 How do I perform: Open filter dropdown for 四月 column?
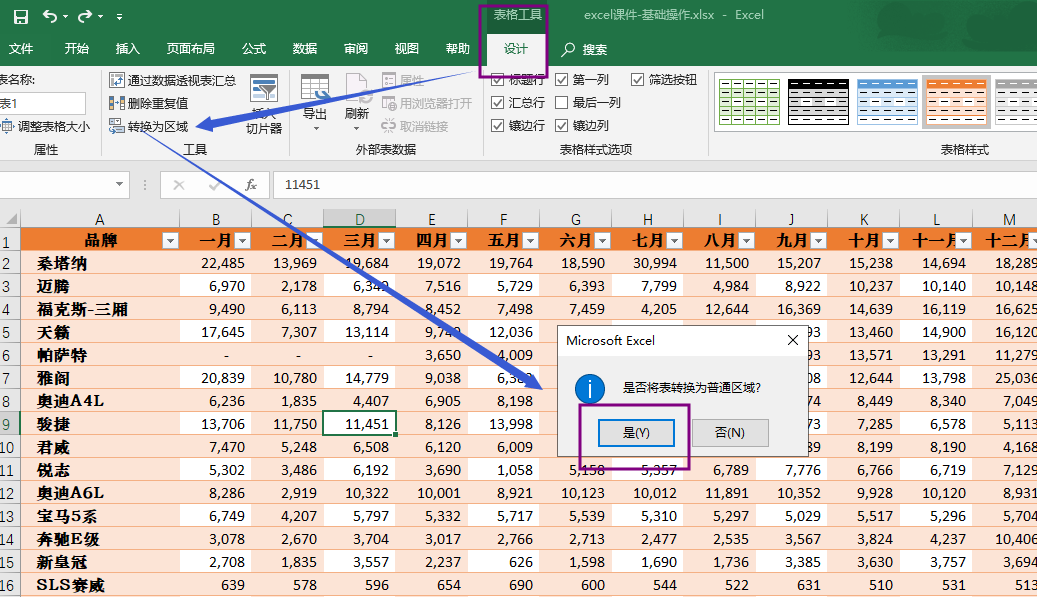point(458,241)
